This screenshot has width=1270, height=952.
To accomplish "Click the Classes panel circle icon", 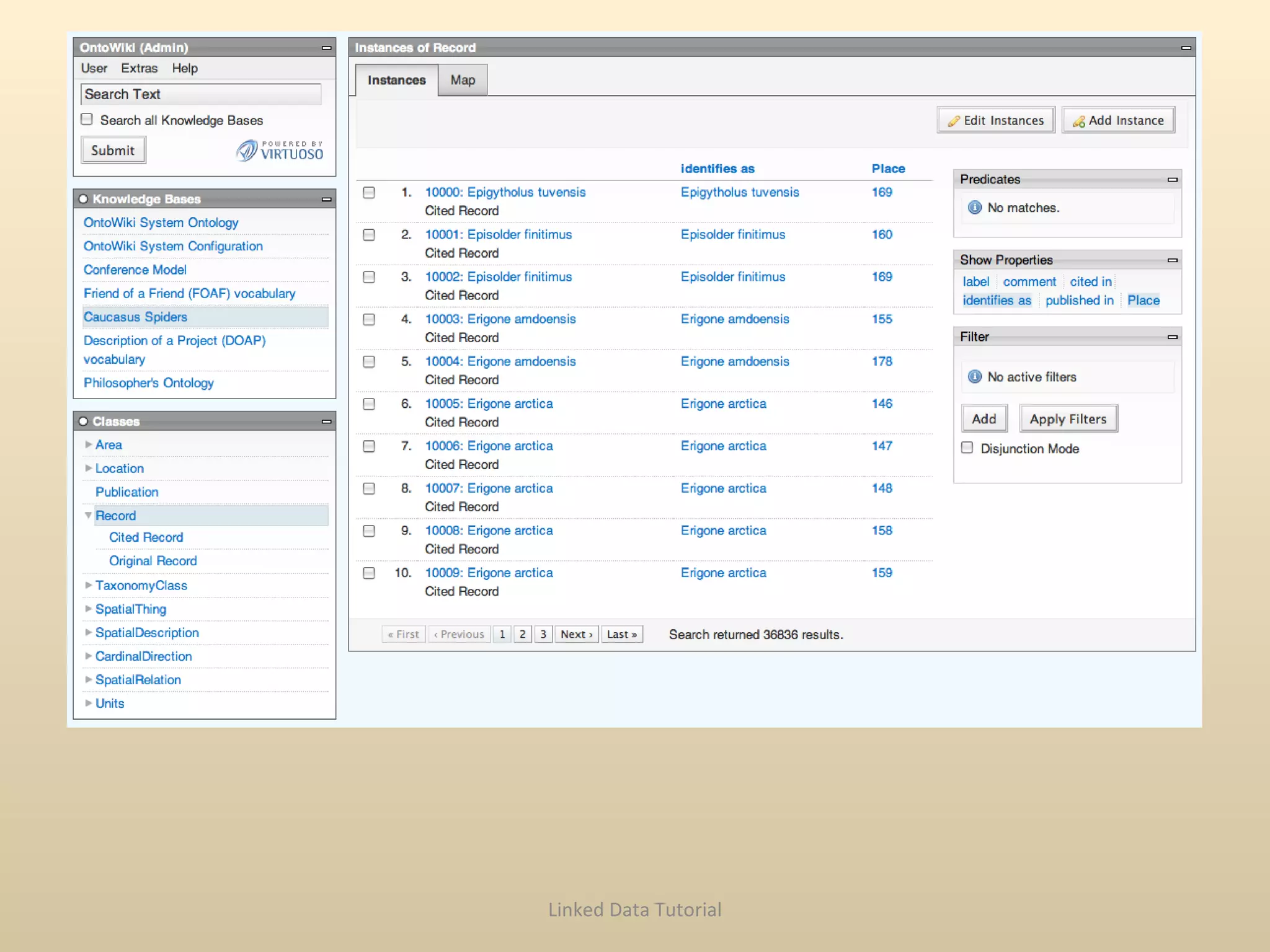I will click(83, 421).
